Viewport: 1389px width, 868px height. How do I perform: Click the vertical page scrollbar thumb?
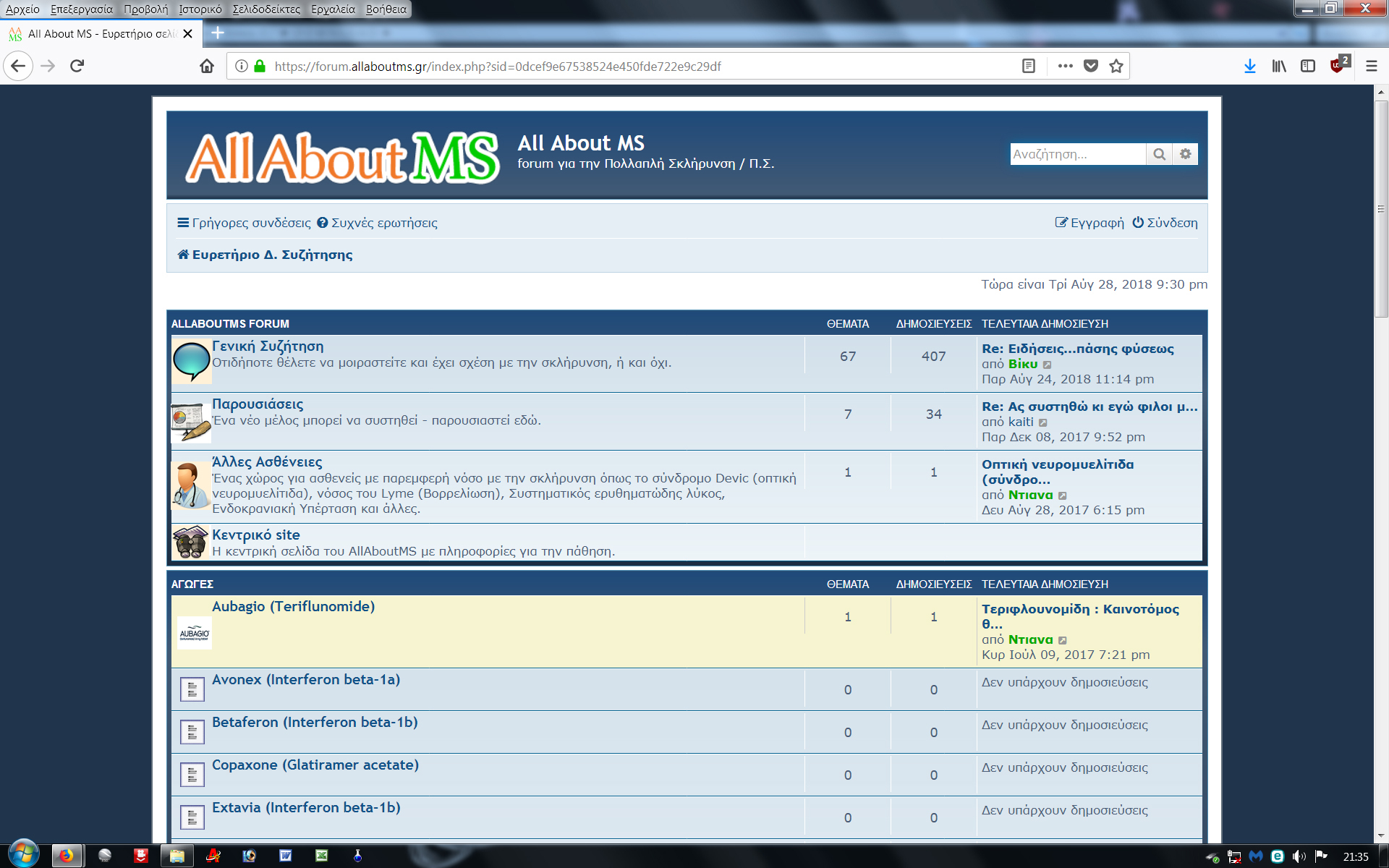1381,208
